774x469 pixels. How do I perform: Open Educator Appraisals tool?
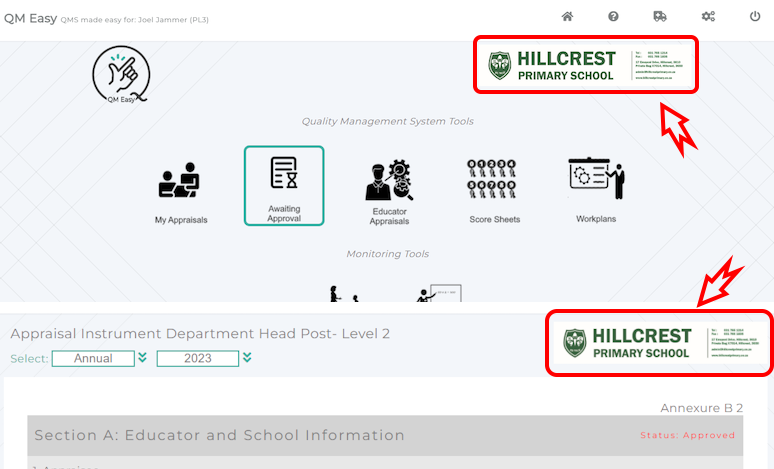click(x=388, y=190)
